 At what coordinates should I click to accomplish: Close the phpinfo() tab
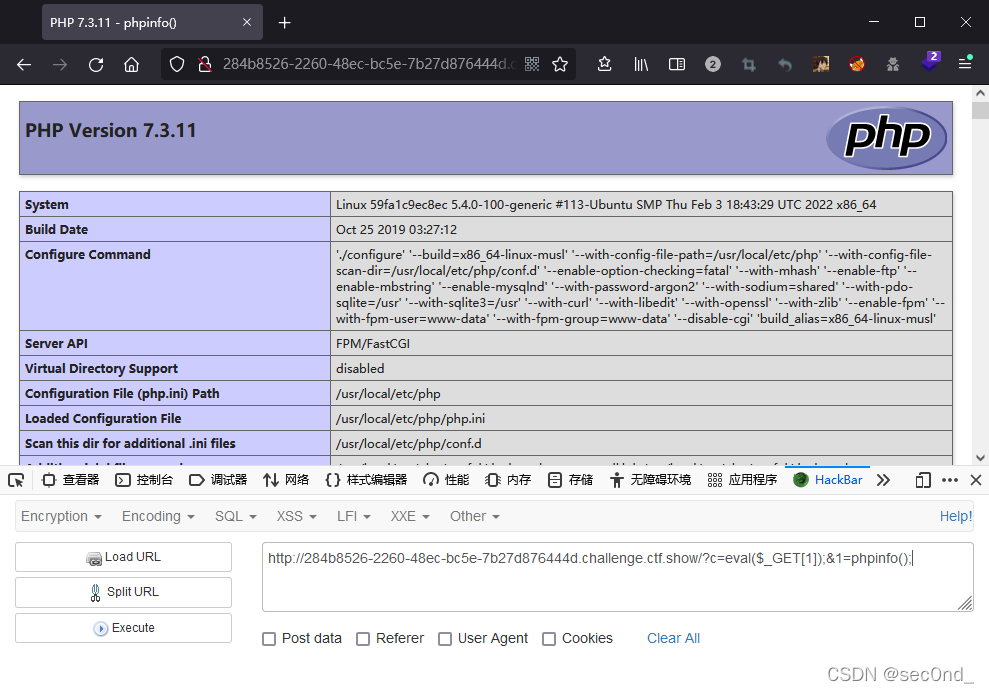point(247,22)
